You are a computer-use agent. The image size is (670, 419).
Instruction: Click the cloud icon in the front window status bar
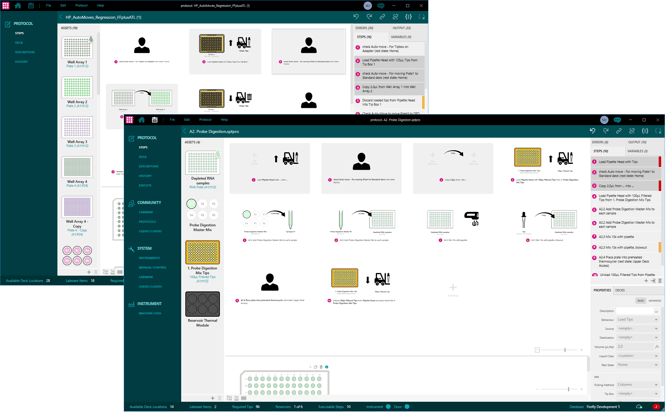pyautogui.click(x=639, y=407)
